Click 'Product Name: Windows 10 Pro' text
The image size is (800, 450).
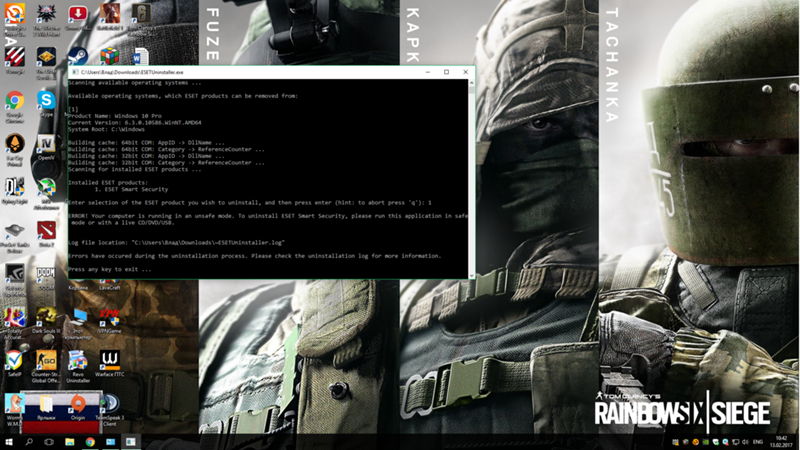(x=115, y=116)
